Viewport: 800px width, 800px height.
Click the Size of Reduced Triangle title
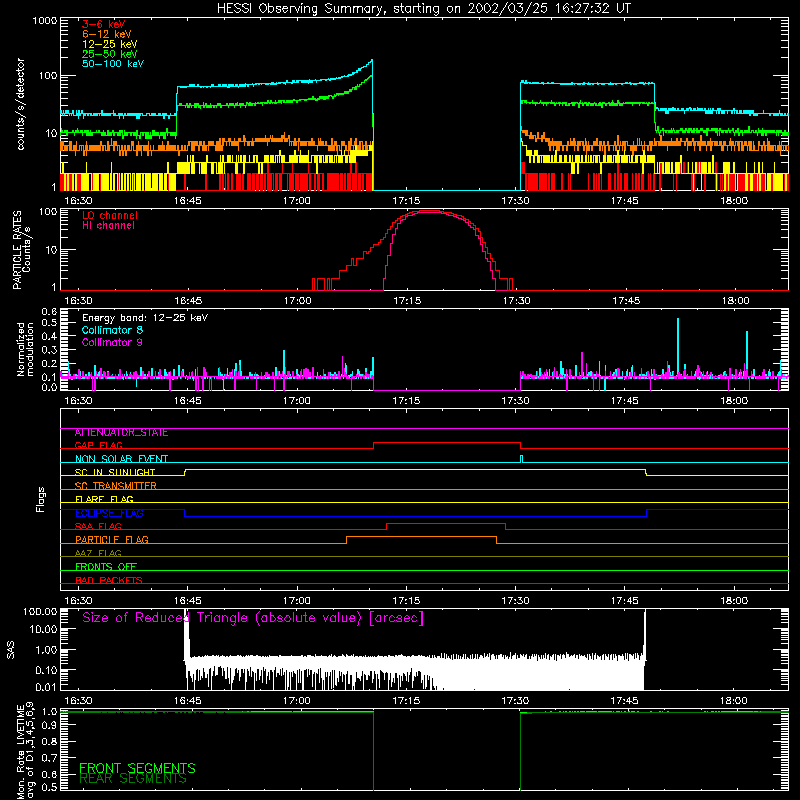coord(253,618)
